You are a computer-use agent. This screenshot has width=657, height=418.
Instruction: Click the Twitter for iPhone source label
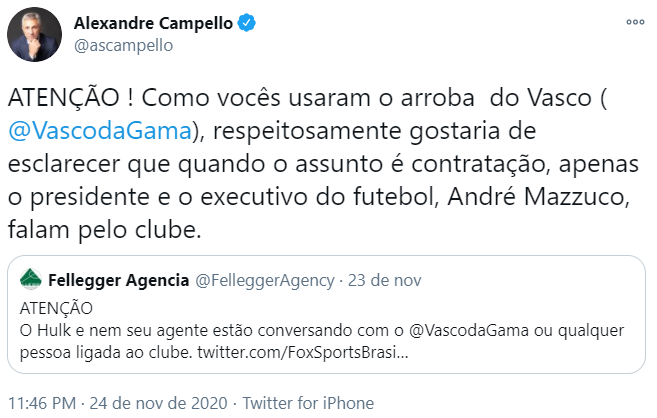point(309,403)
